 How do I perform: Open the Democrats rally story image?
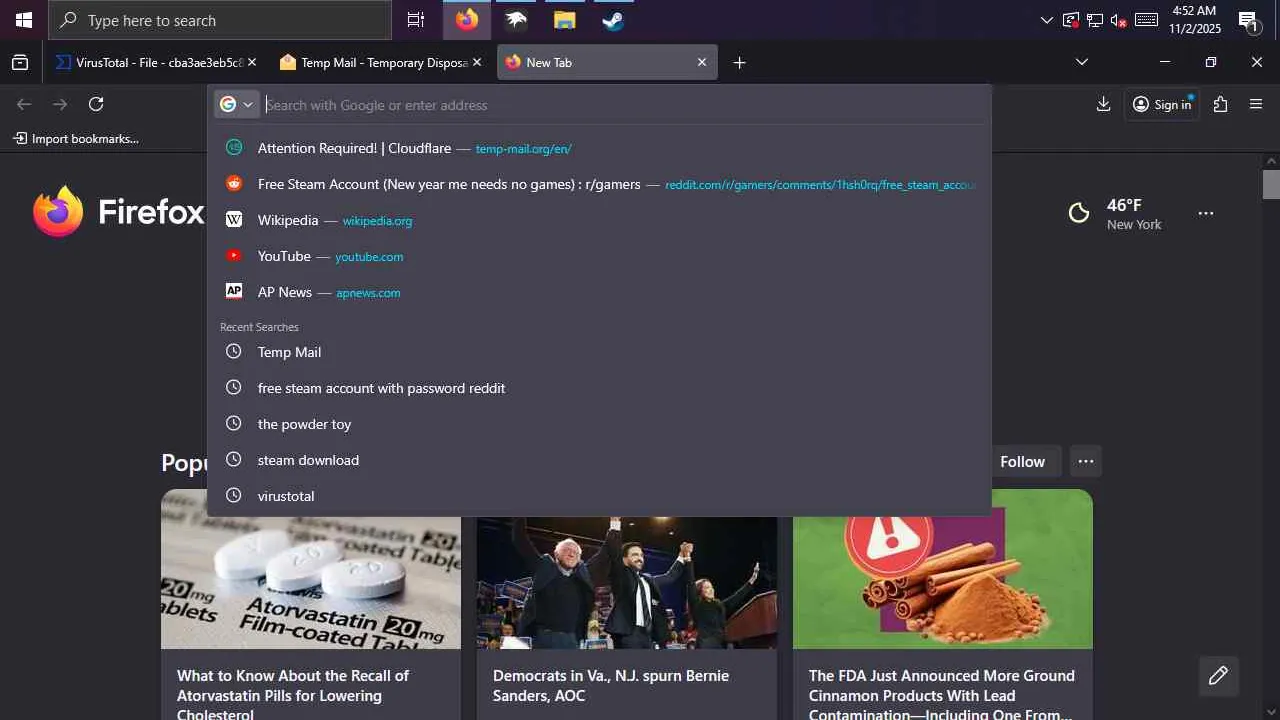click(x=627, y=583)
